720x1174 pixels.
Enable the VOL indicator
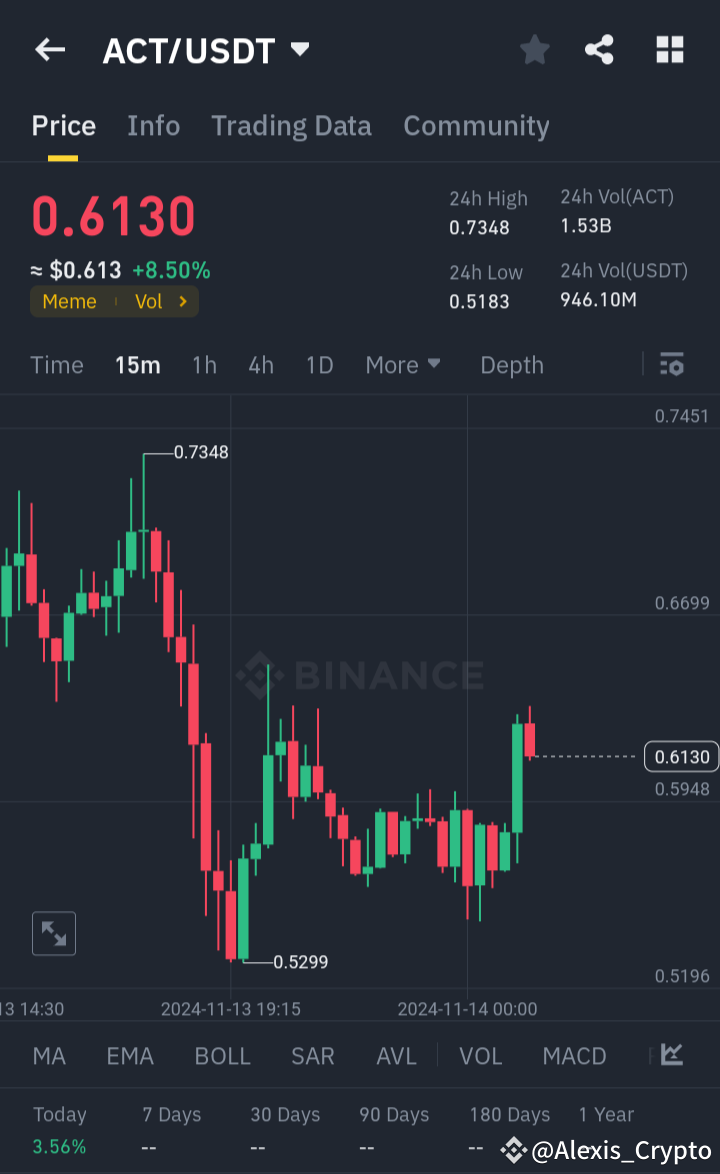click(x=481, y=1055)
